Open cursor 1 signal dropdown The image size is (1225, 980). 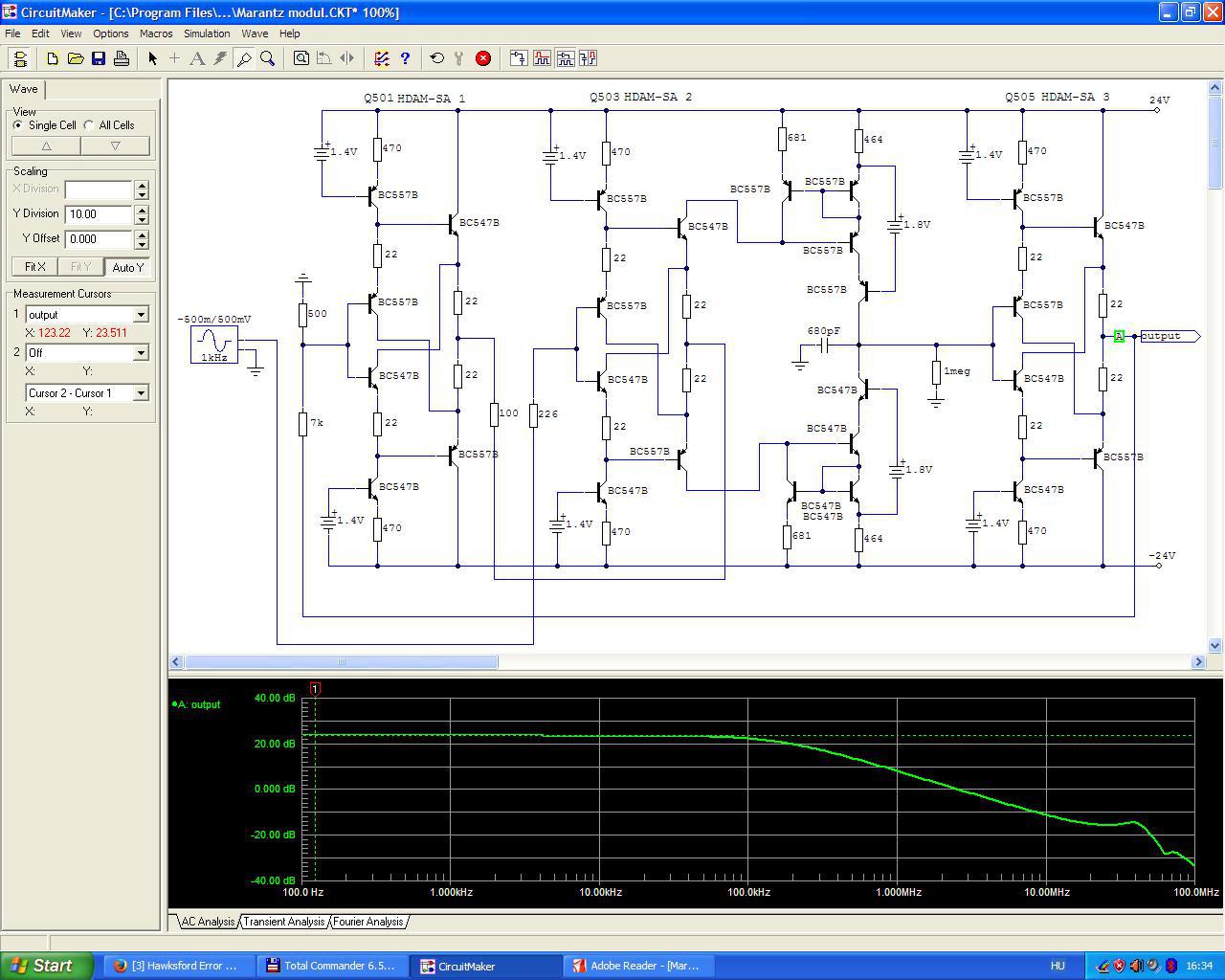coord(141,315)
